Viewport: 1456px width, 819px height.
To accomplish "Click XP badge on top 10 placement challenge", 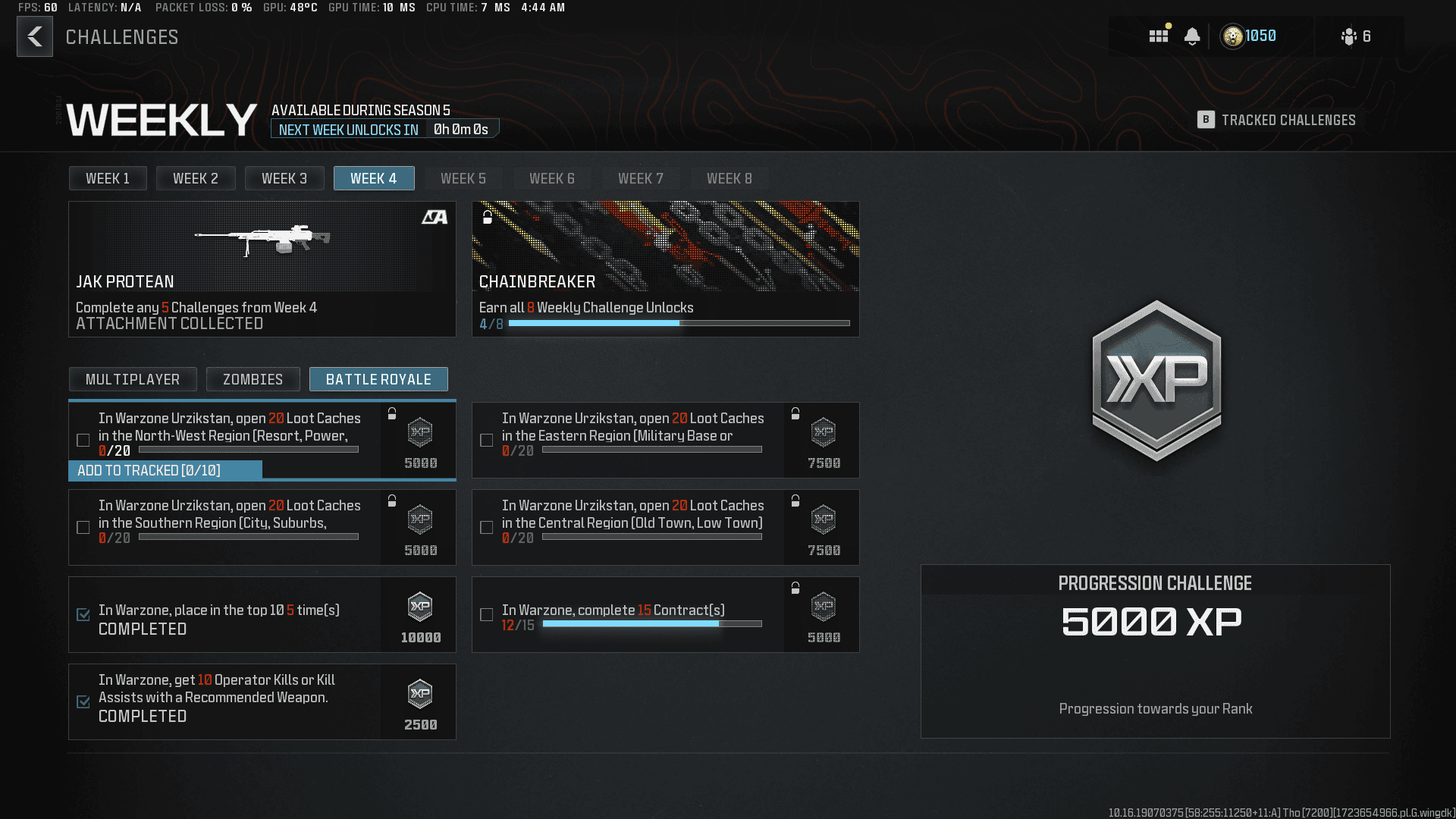I will click(x=420, y=607).
